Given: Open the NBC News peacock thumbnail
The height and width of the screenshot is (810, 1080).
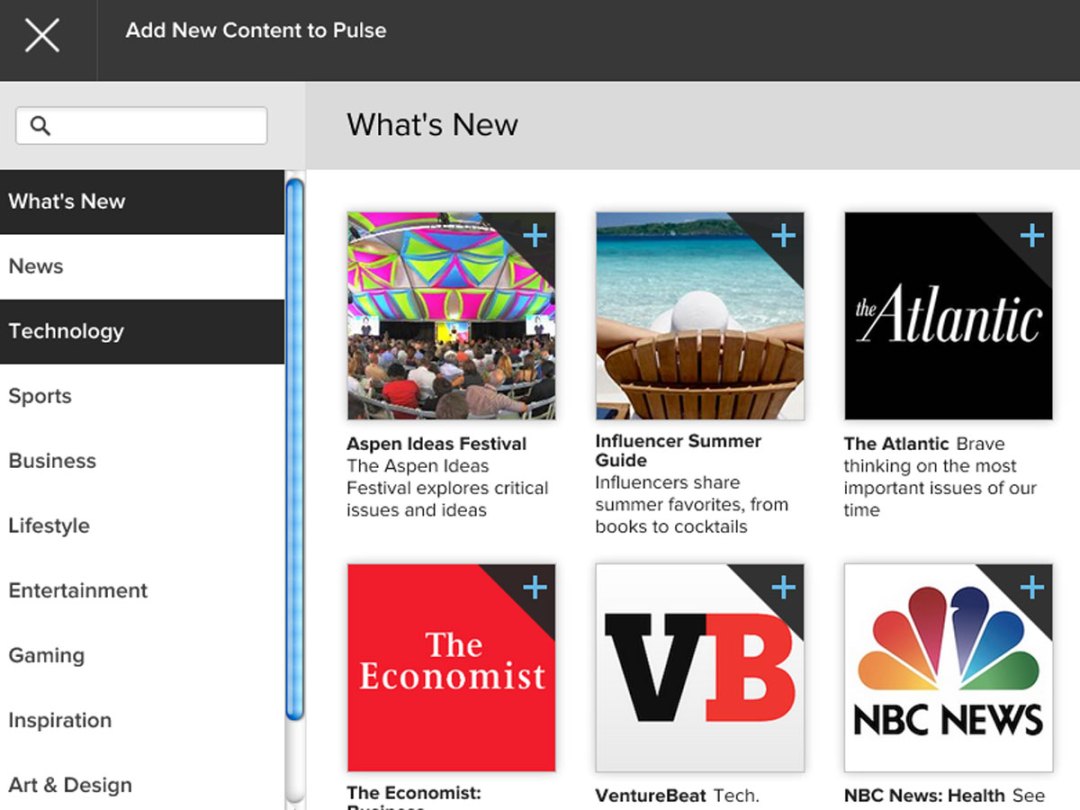Looking at the screenshot, I should pos(948,668).
